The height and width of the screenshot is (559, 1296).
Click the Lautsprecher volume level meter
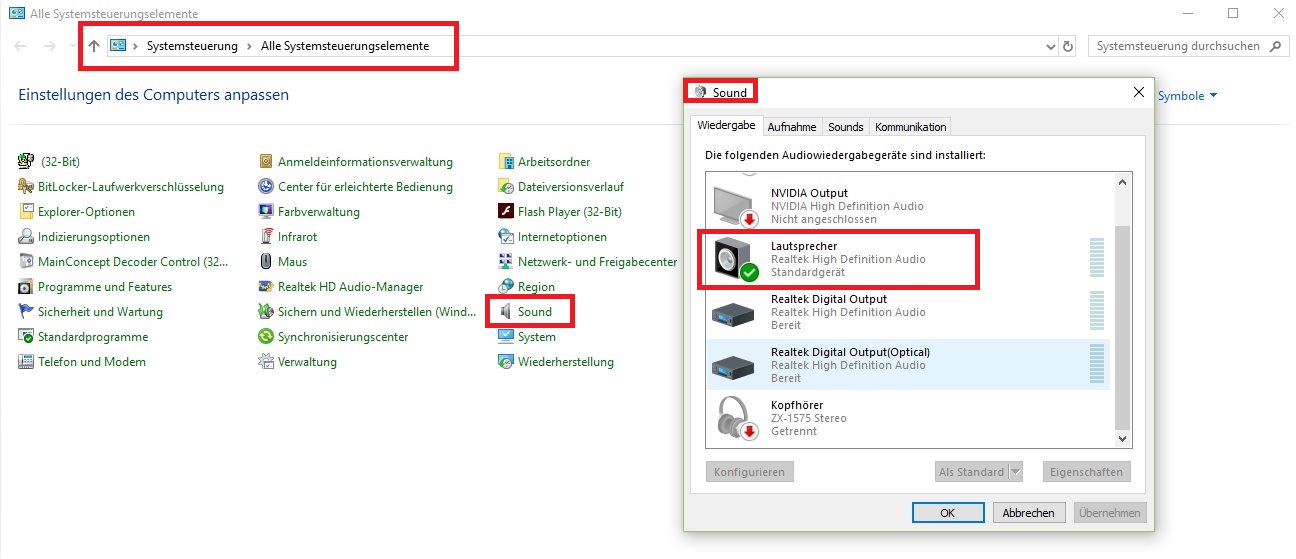click(x=1096, y=259)
